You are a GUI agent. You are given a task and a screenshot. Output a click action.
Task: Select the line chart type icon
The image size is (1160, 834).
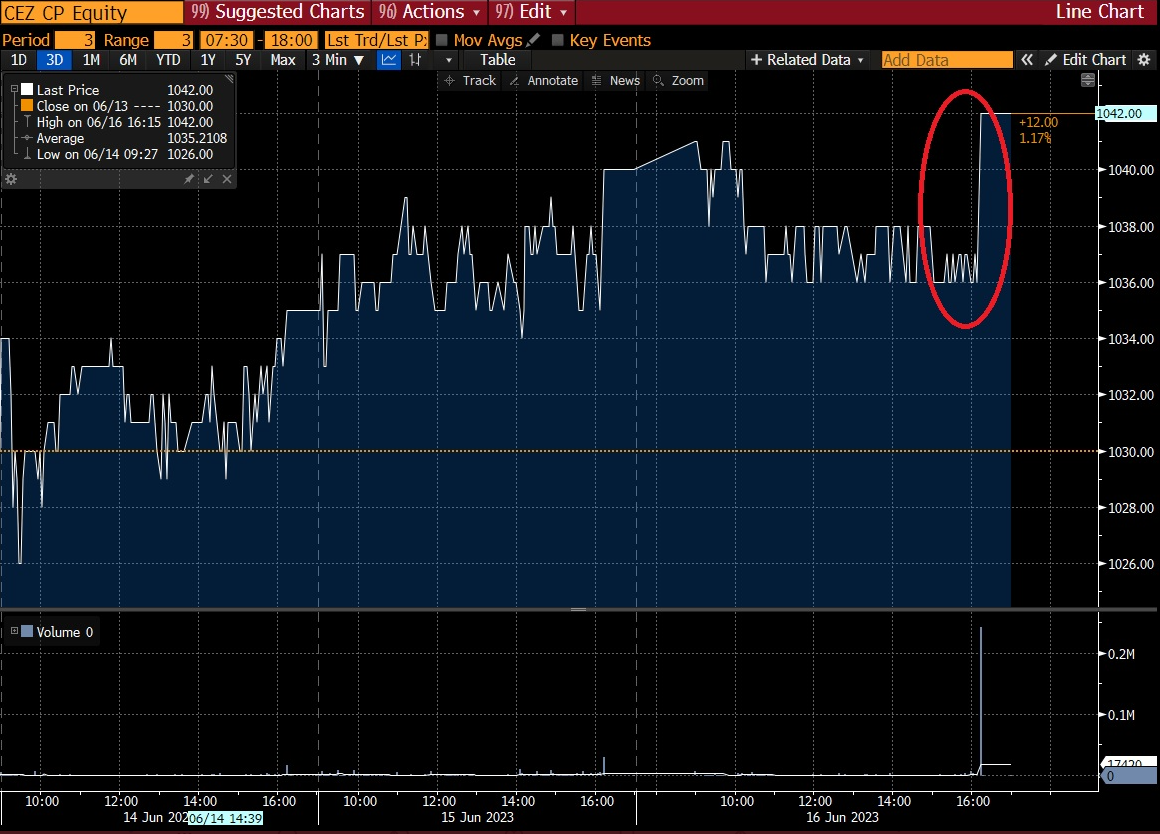pos(389,60)
